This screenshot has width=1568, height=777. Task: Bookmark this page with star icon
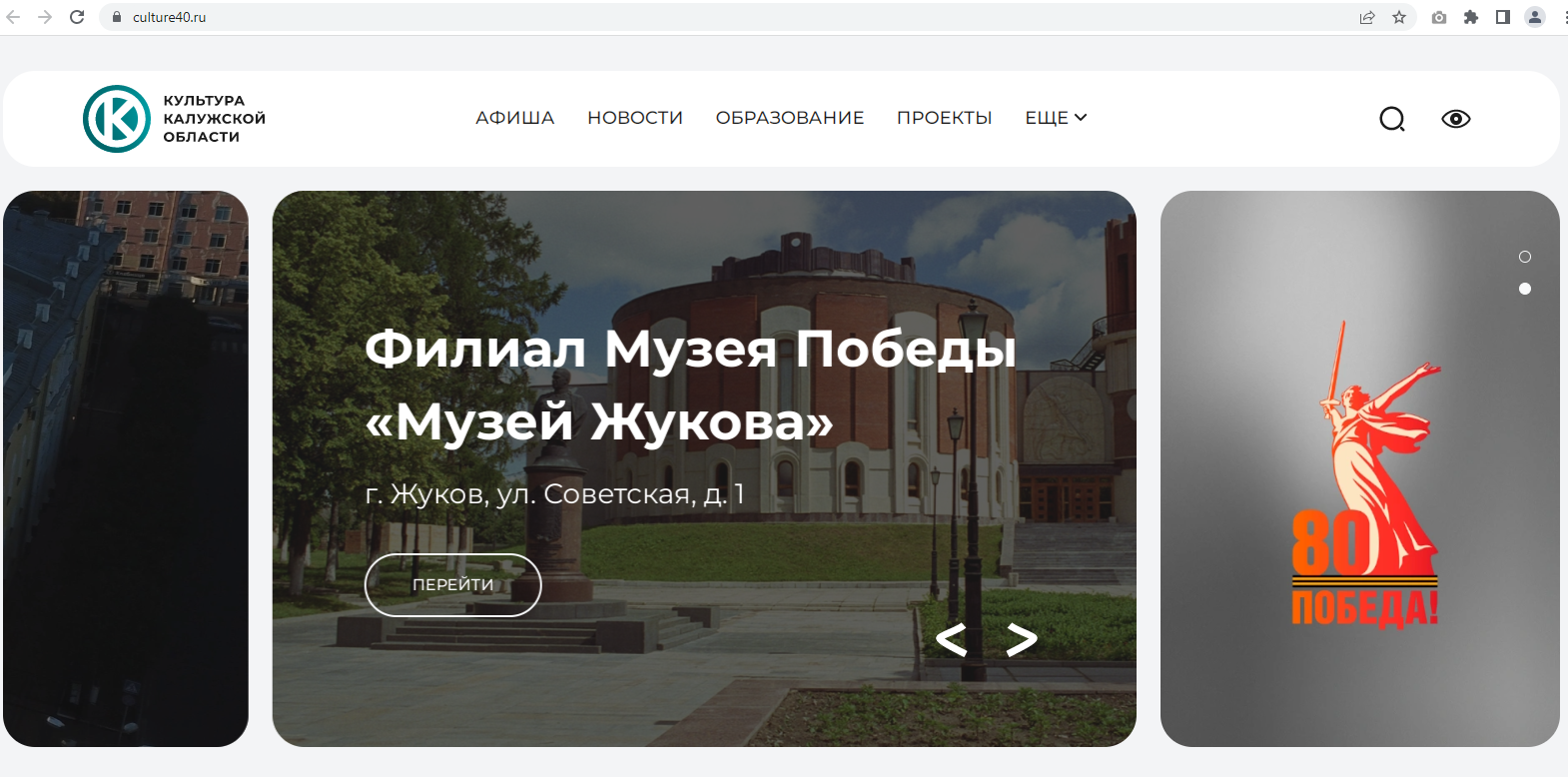1398,17
